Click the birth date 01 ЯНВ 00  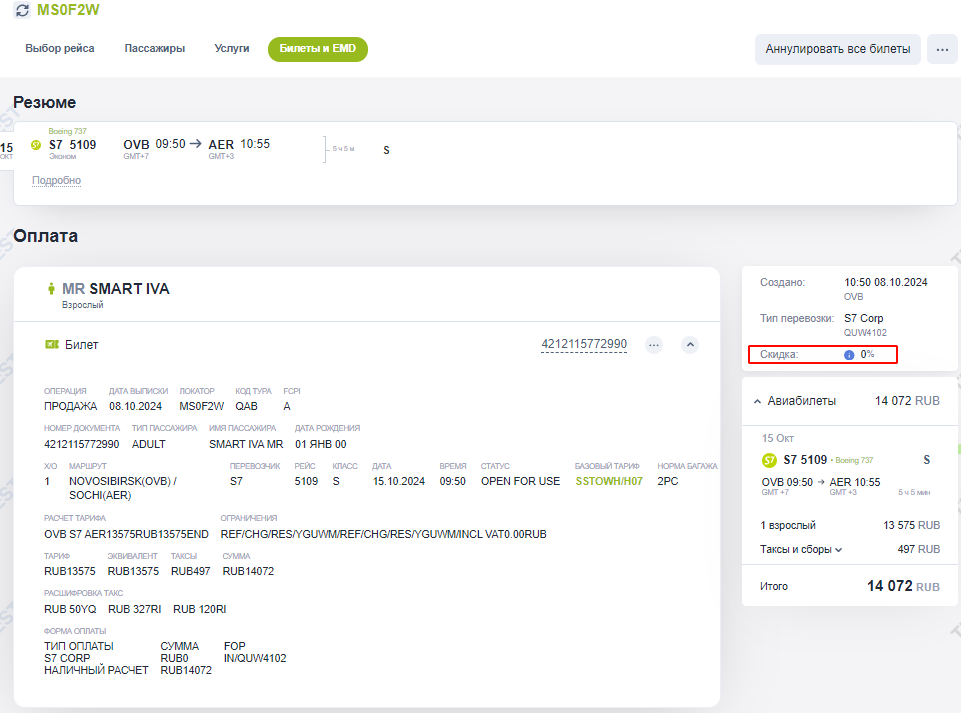pyautogui.click(x=321, y=444)
